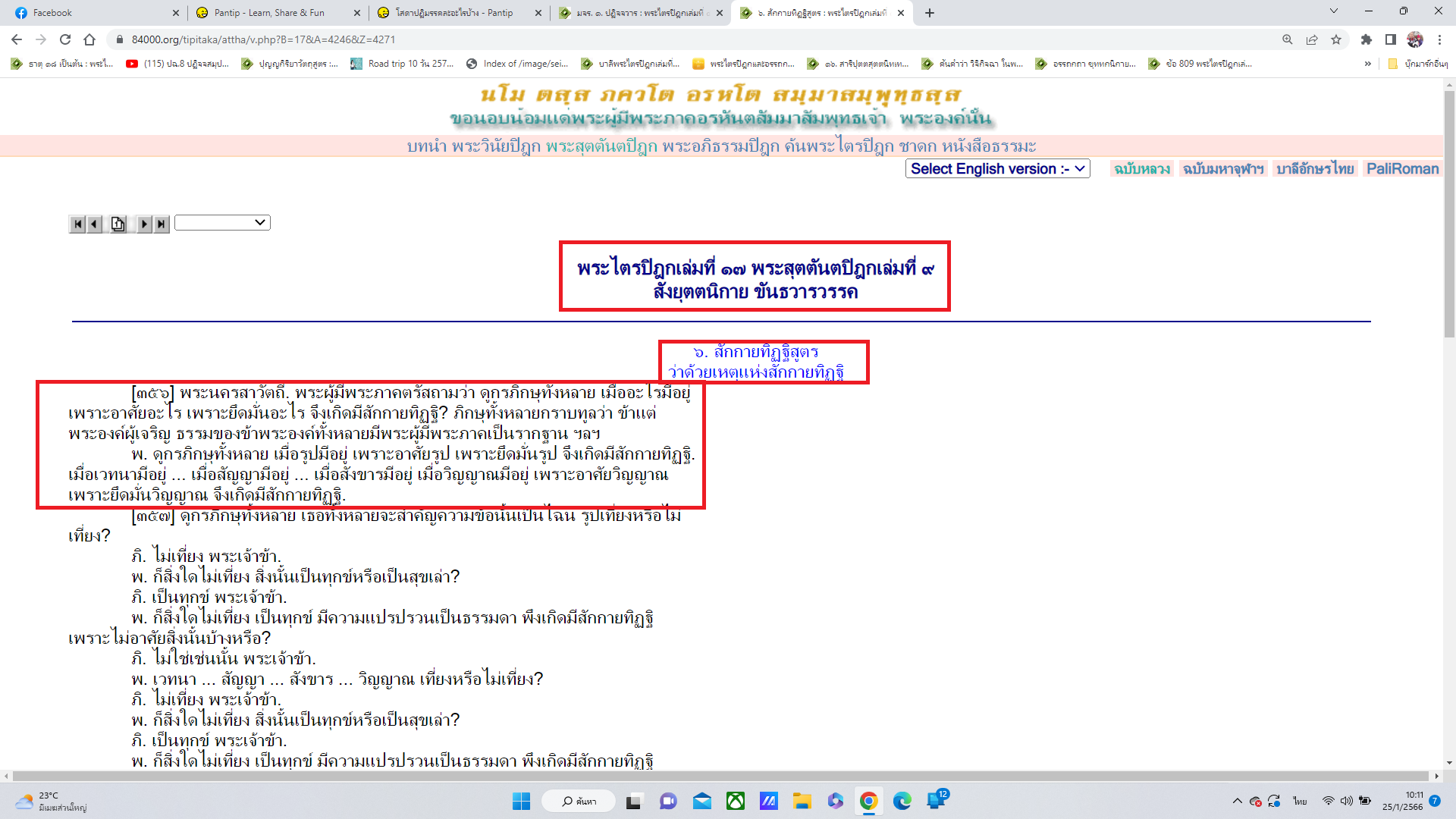Bookmark this page with star icon
This screenshot has height=819, width=1456.
(1336, 39)
